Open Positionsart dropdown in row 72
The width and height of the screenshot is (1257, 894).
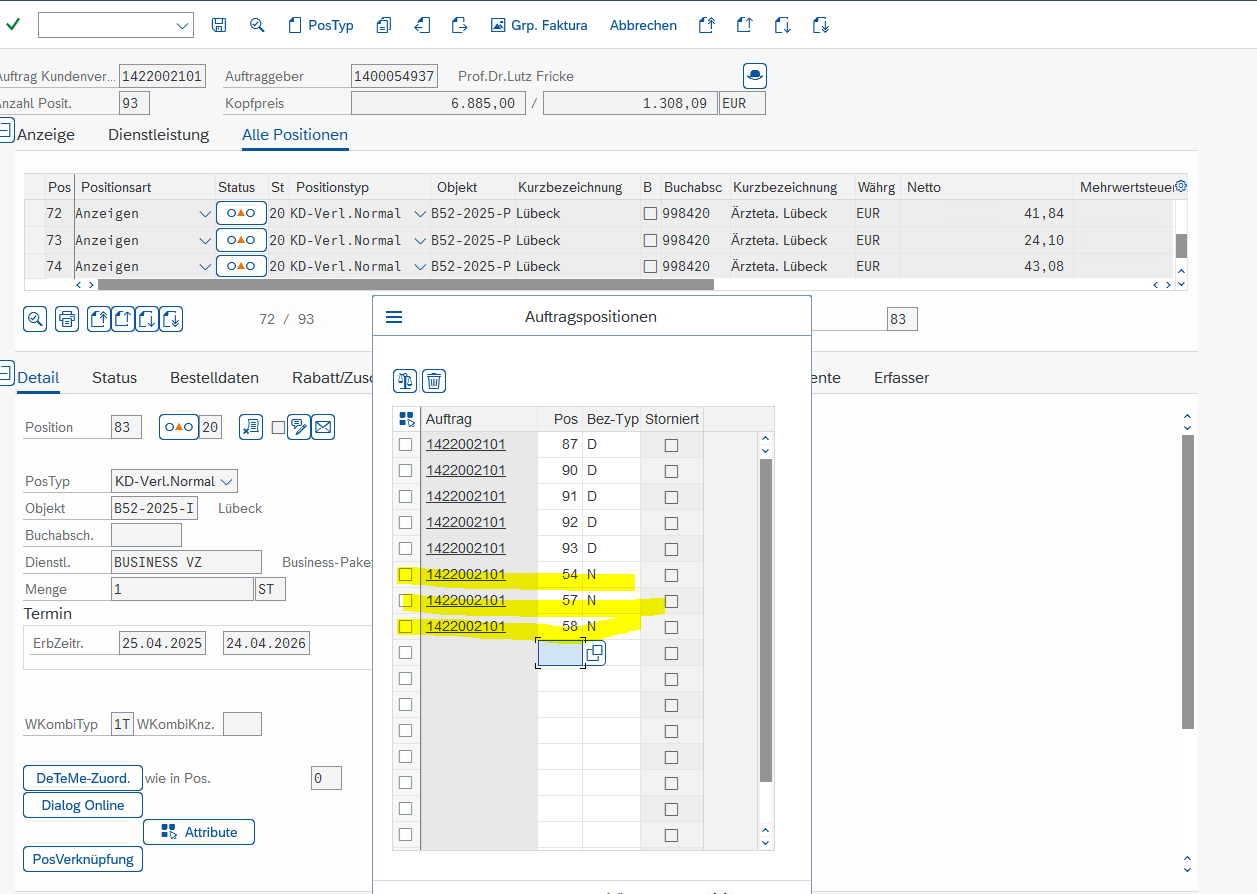[x=205, y=213]
